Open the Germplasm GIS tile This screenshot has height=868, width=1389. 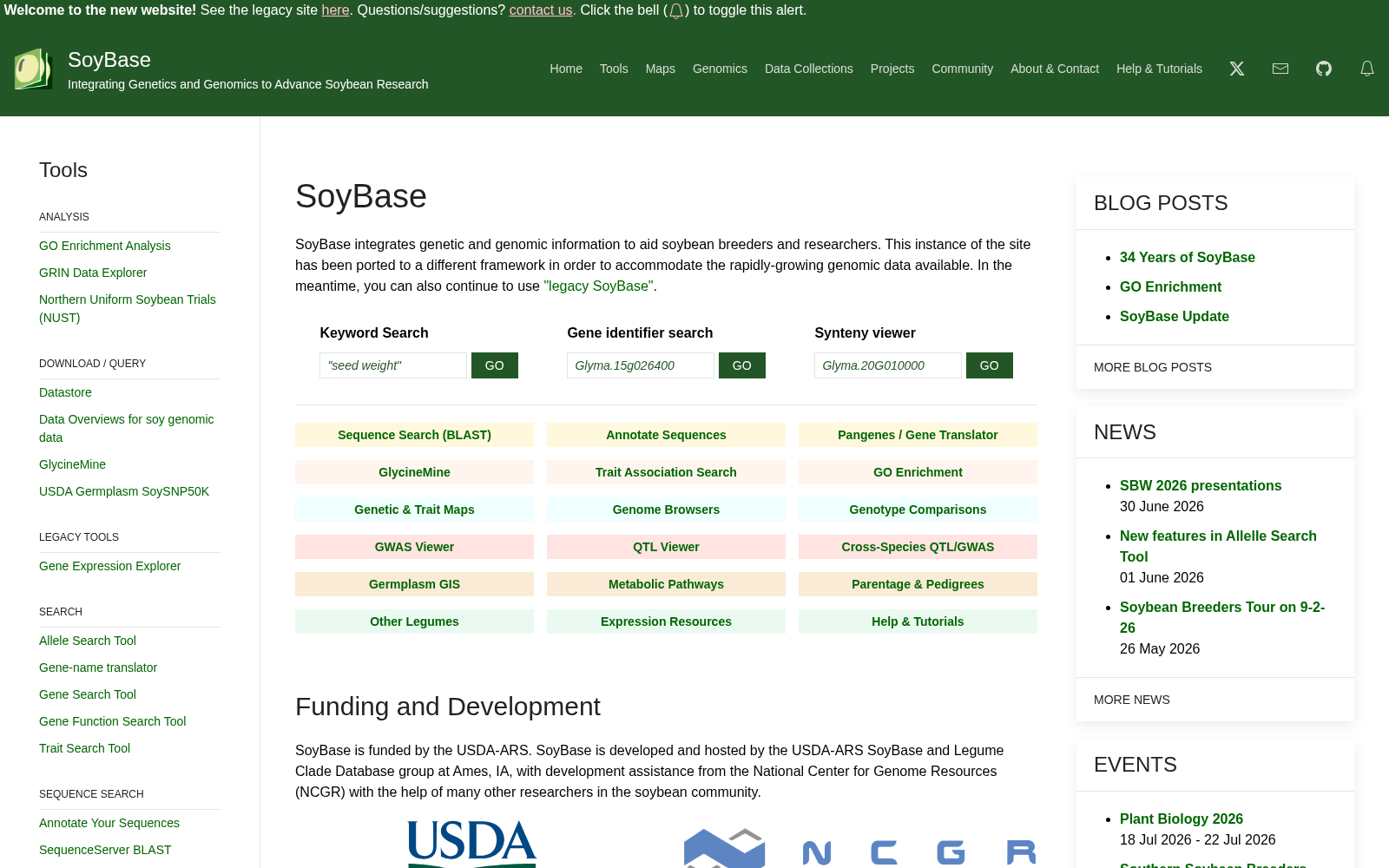click(414, 584)
